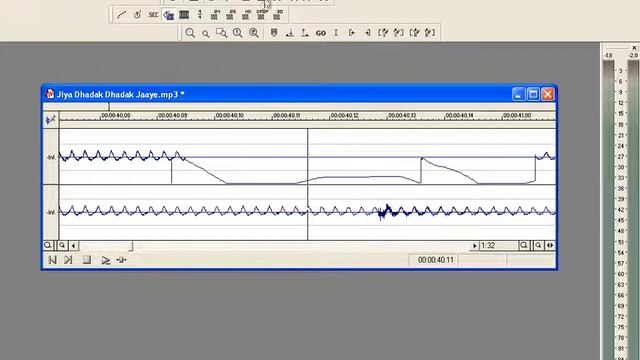Click the mark in icon
Screen dimensions: 640x360
[289, 33]
